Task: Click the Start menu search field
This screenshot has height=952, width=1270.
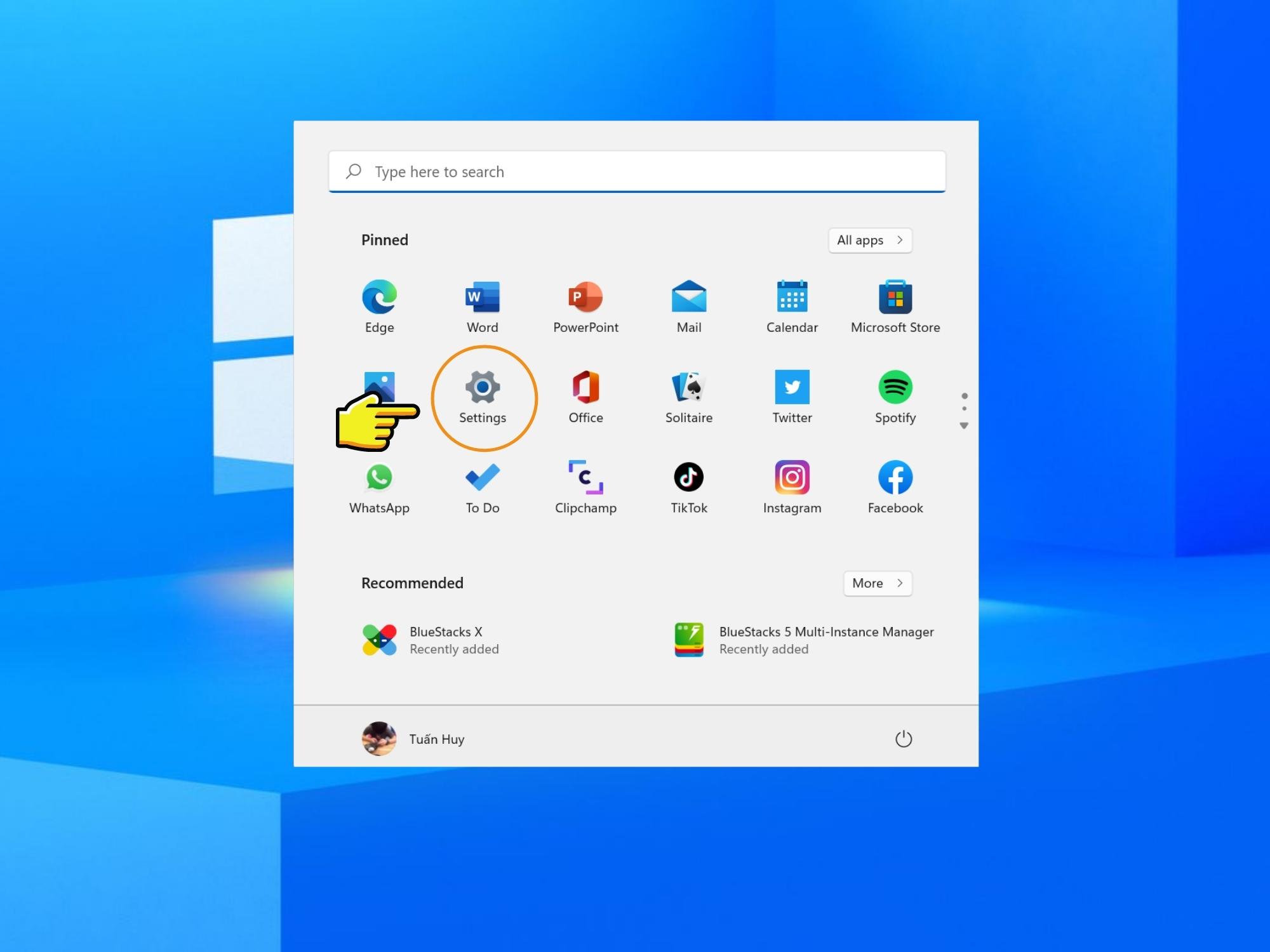Action: pyautogui.click(x=635, y=171)
